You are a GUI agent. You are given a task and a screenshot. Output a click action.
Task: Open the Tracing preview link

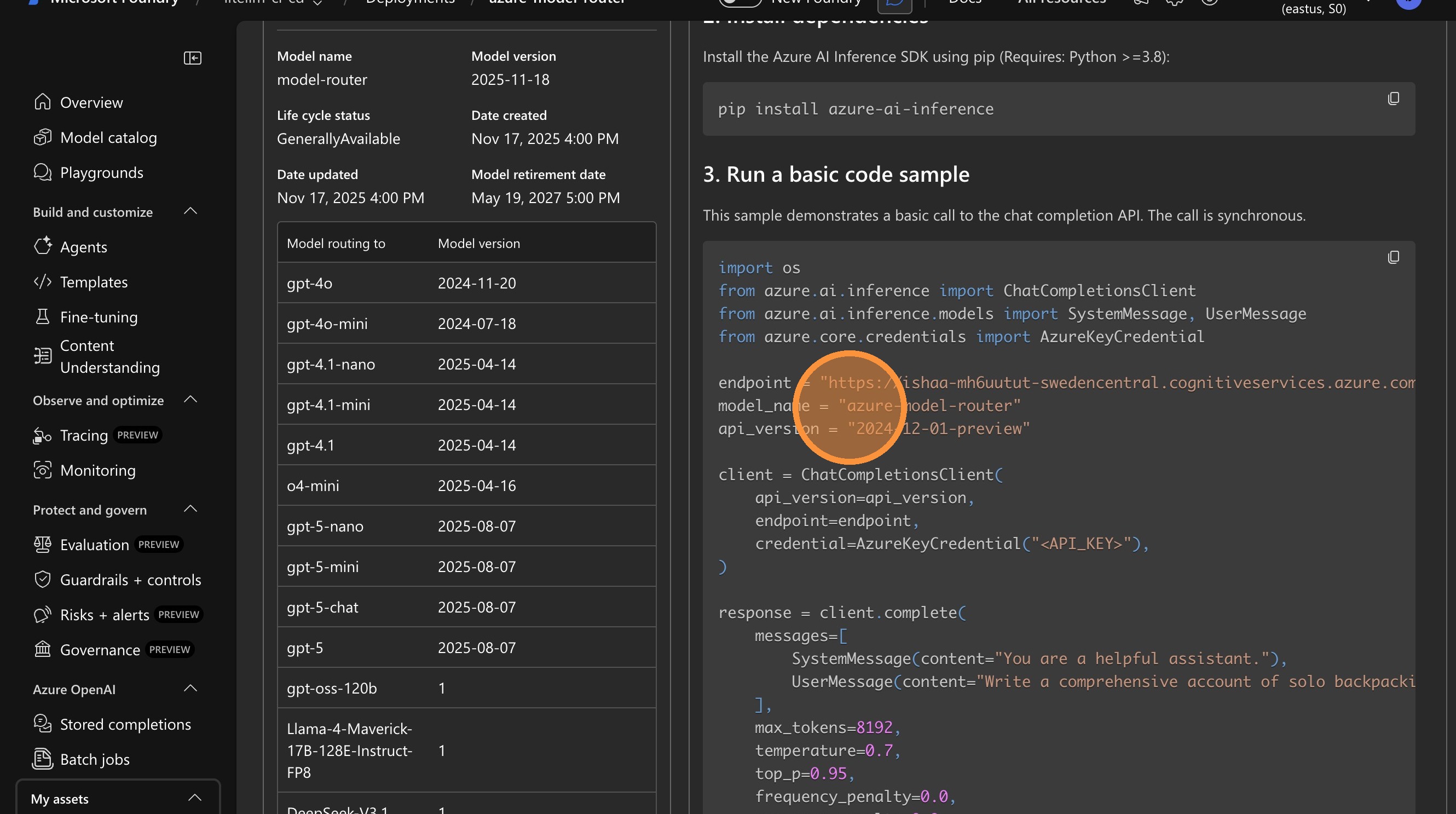(84, 435)
